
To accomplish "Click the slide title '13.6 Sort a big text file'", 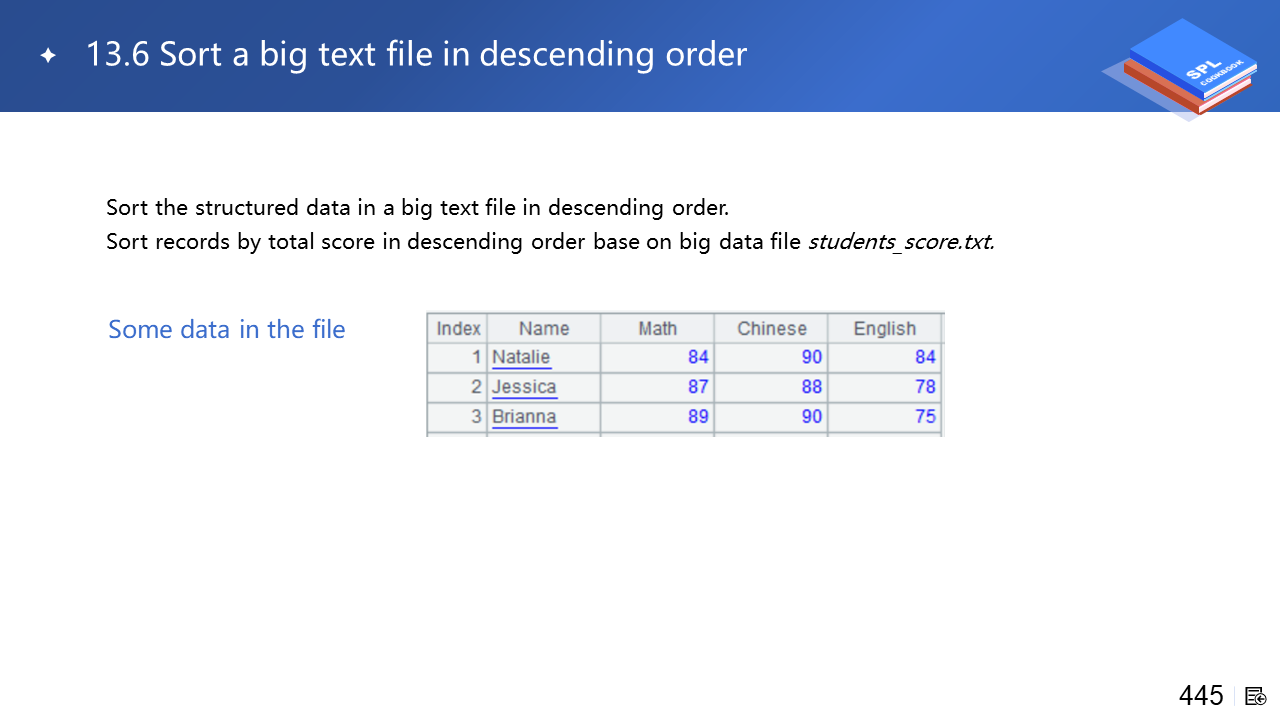I will tap(416, 54).
